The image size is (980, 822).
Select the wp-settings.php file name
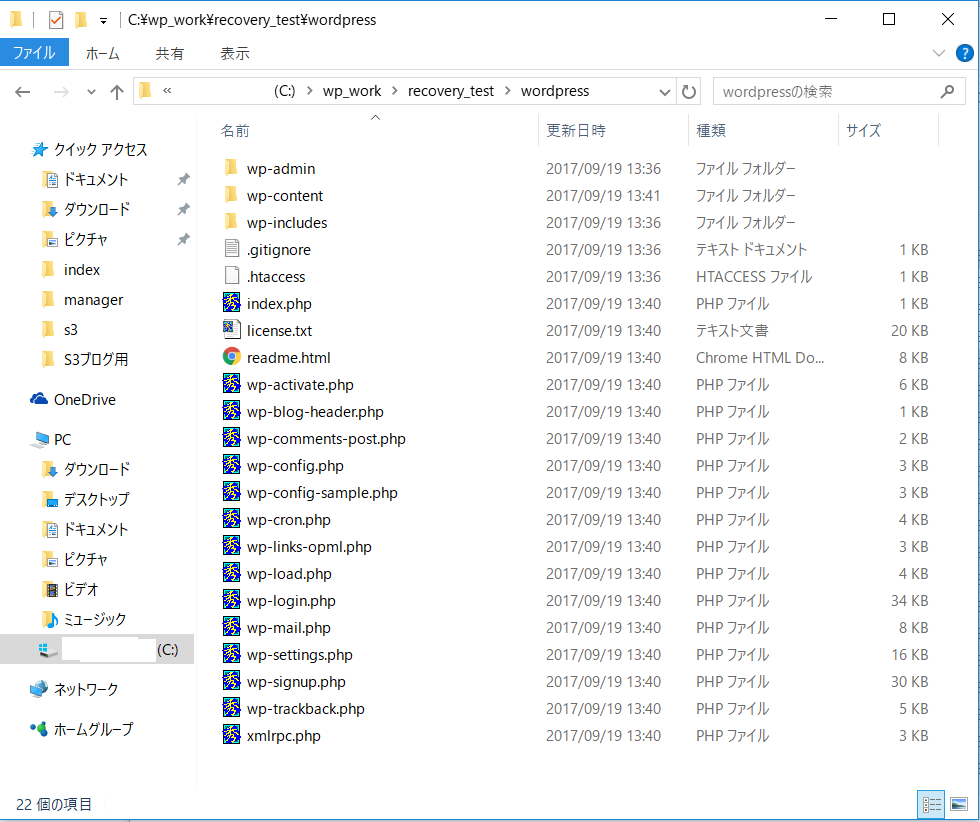click(x=299, y=654)
